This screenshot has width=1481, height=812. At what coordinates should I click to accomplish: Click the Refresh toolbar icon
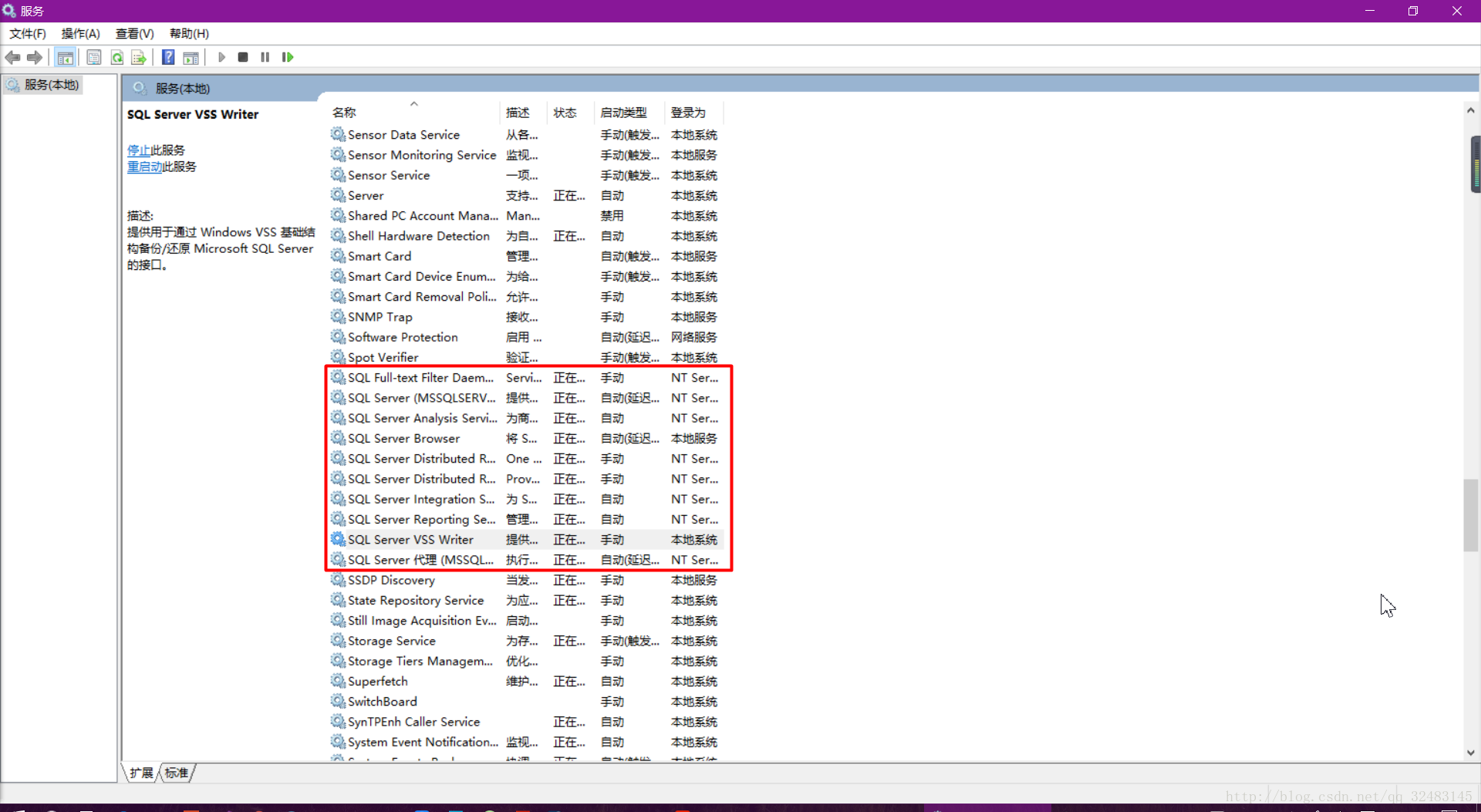pos(117,57)
